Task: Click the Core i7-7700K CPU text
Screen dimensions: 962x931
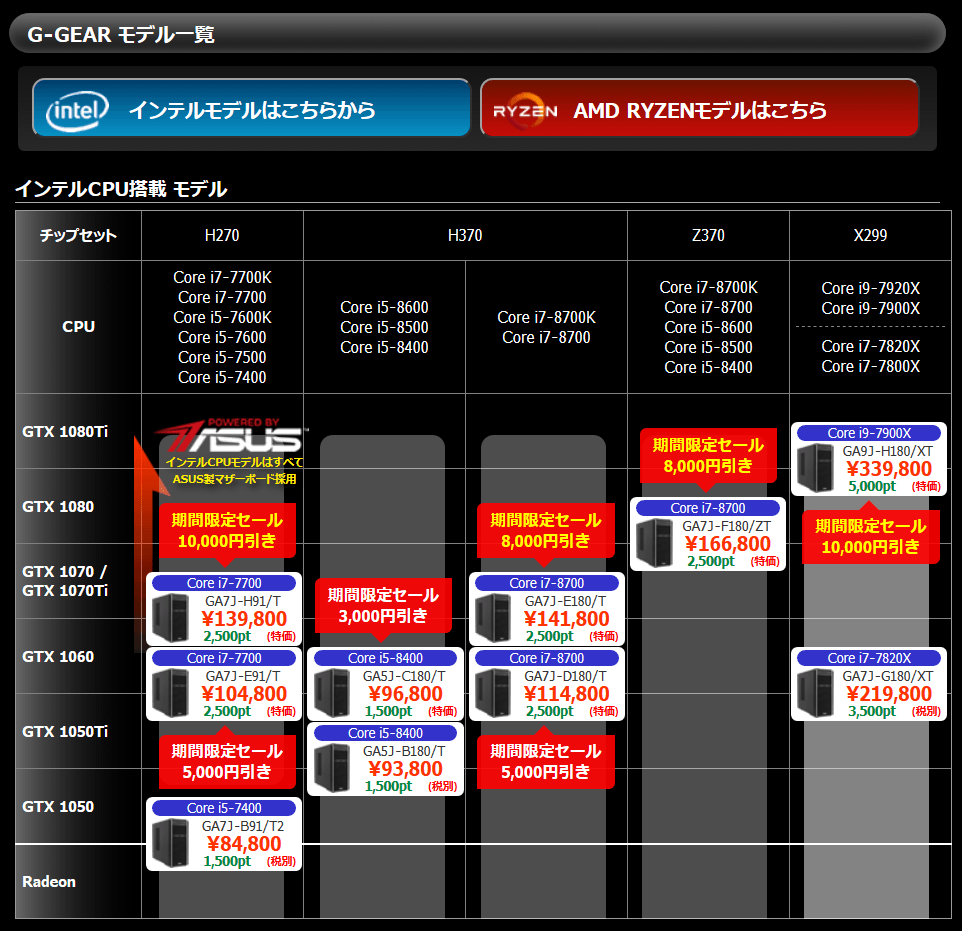Action: point(222,277)
